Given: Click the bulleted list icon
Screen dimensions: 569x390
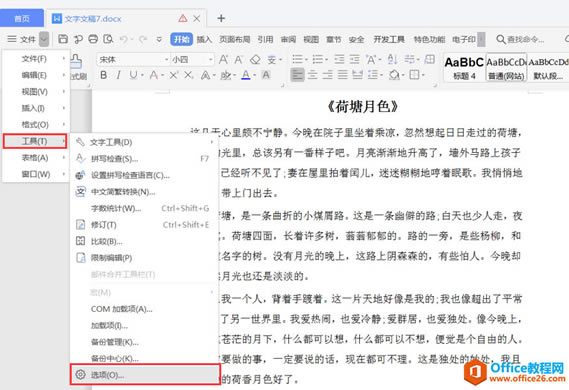Looking at the screenshot, I should pos(298,59).
